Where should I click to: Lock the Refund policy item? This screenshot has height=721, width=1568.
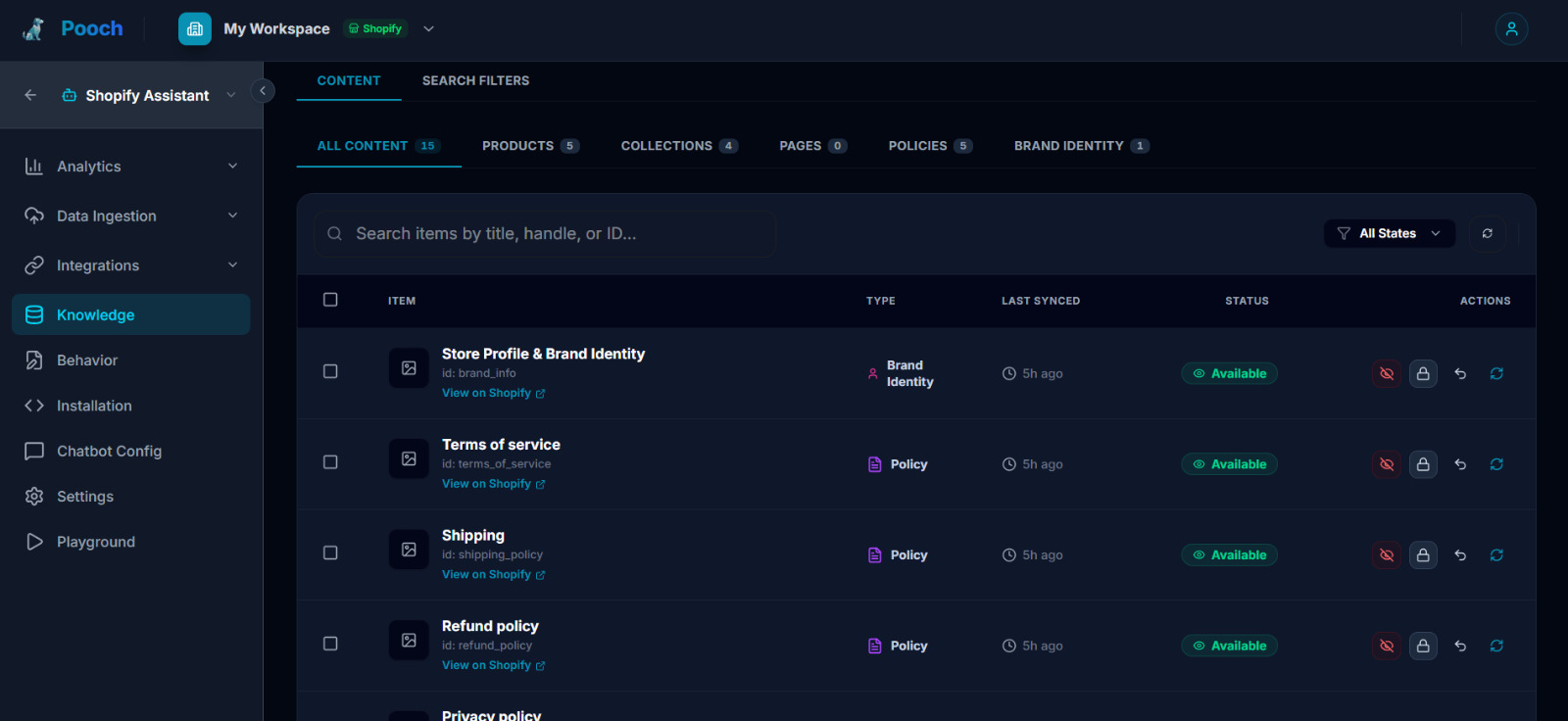pos(1423,646)
